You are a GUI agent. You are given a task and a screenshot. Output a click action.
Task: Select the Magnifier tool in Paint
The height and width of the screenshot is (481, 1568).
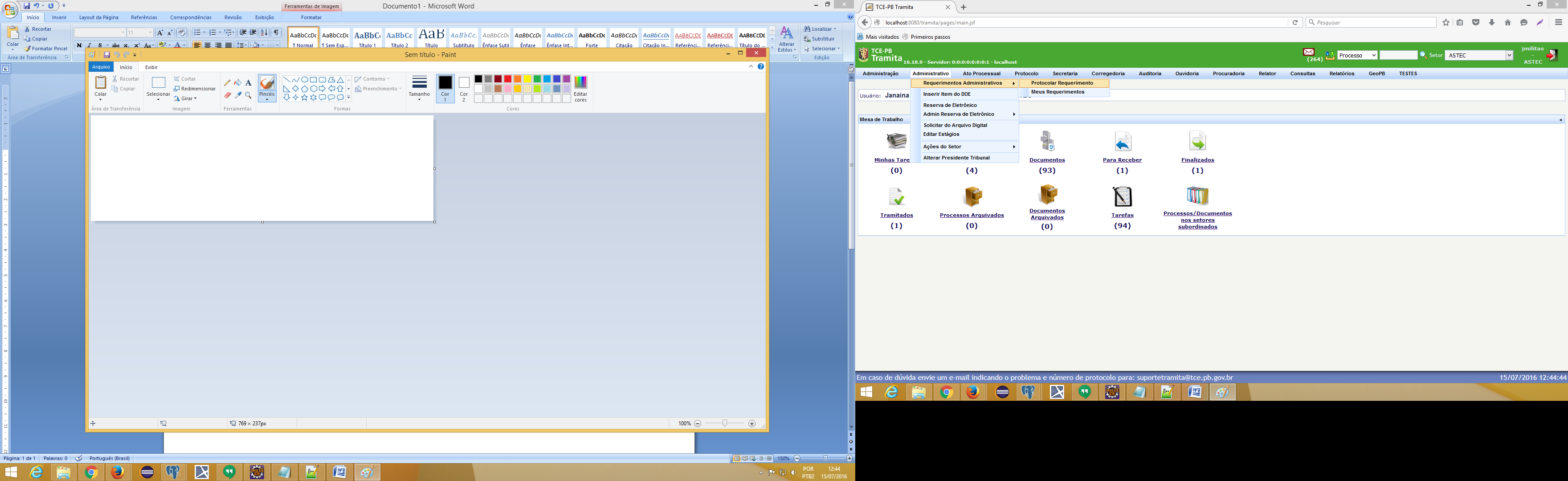point(249,96)
